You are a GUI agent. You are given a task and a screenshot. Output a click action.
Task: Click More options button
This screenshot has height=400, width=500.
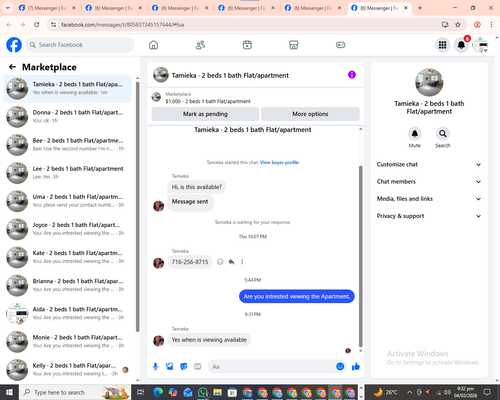(310, 114)
